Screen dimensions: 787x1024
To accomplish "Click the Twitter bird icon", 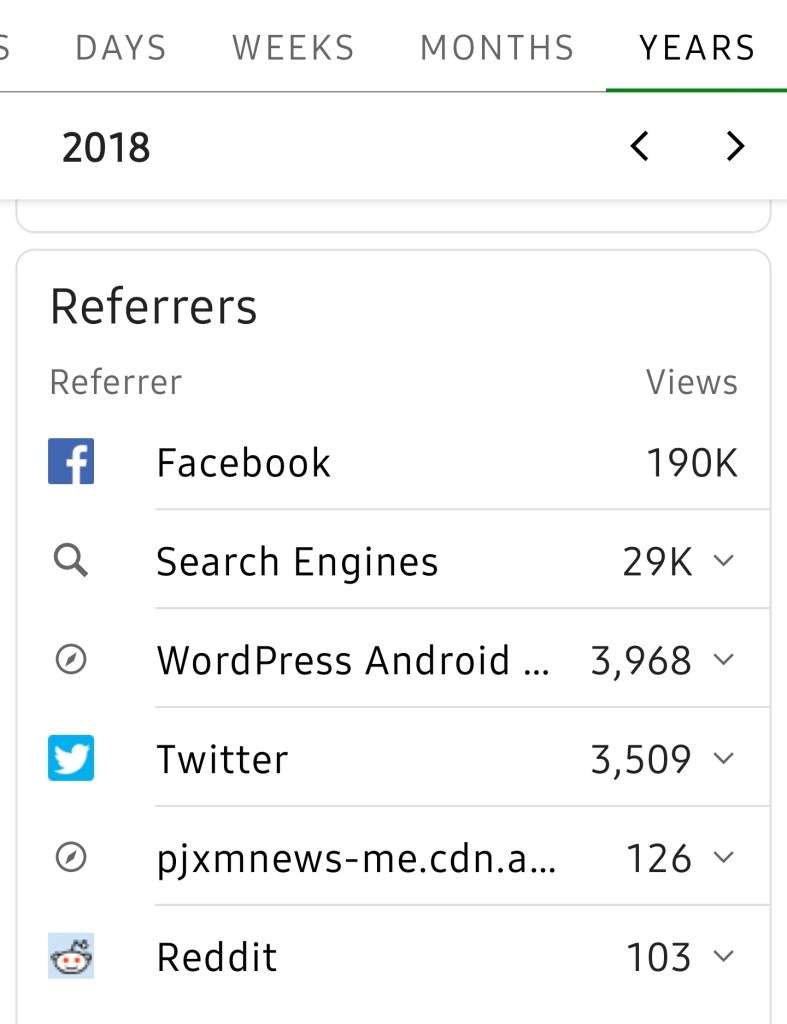I will coord(71,758).
